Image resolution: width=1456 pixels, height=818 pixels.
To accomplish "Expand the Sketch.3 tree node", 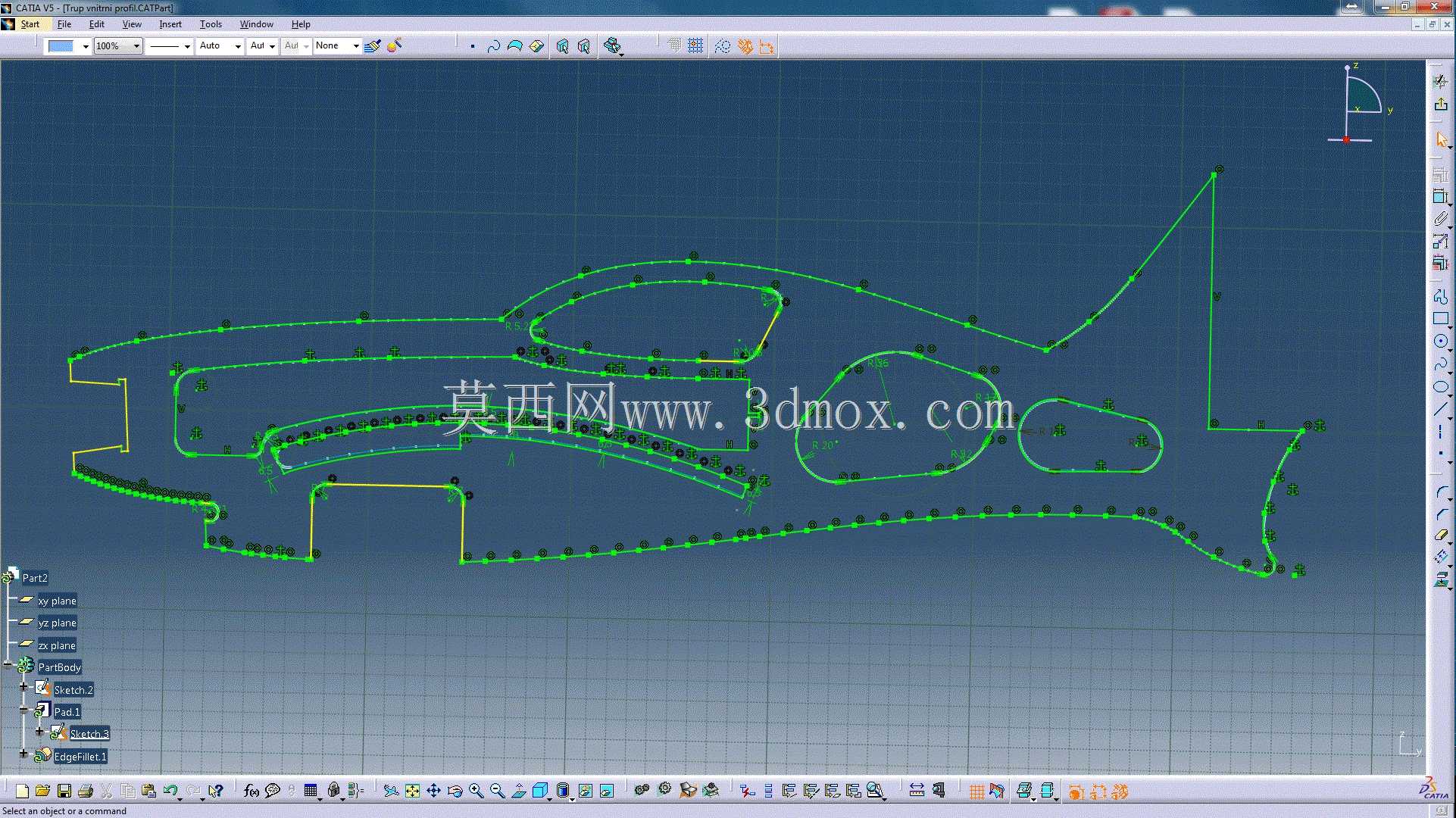I will click(x=39, y=732).
